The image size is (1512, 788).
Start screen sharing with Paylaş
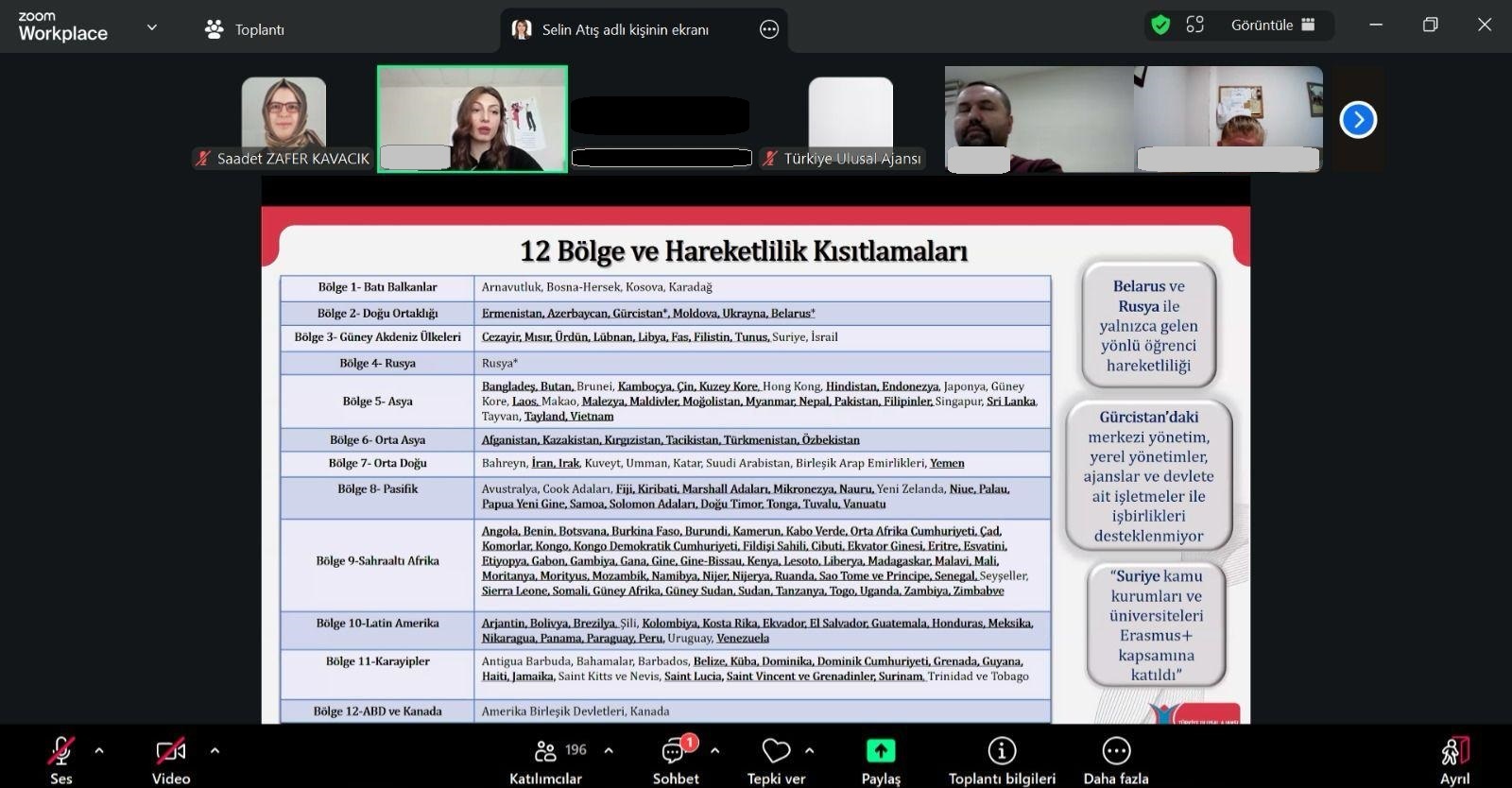pos(881,751)
